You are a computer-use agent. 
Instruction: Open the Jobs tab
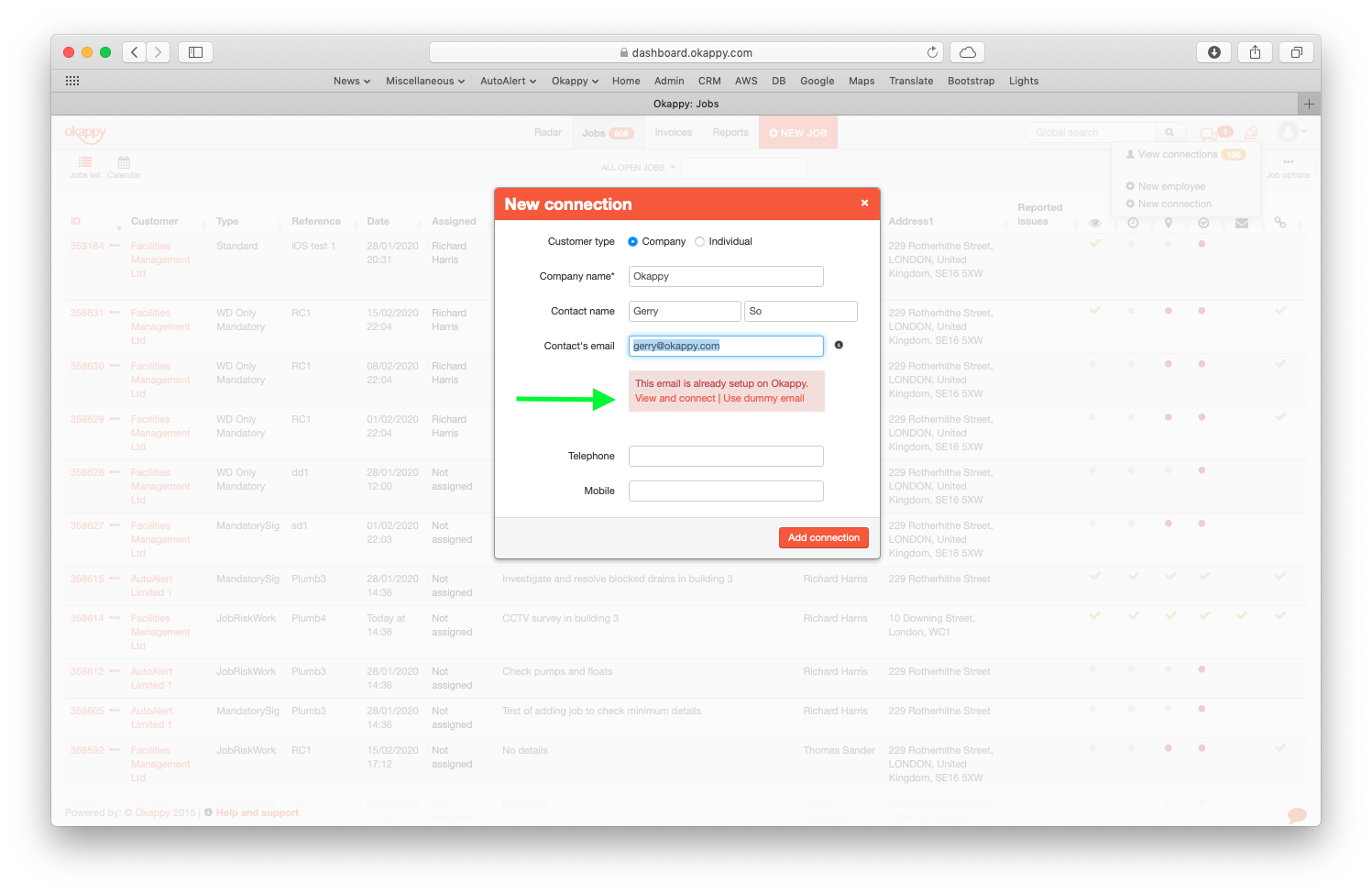click(x=607, y=133)
